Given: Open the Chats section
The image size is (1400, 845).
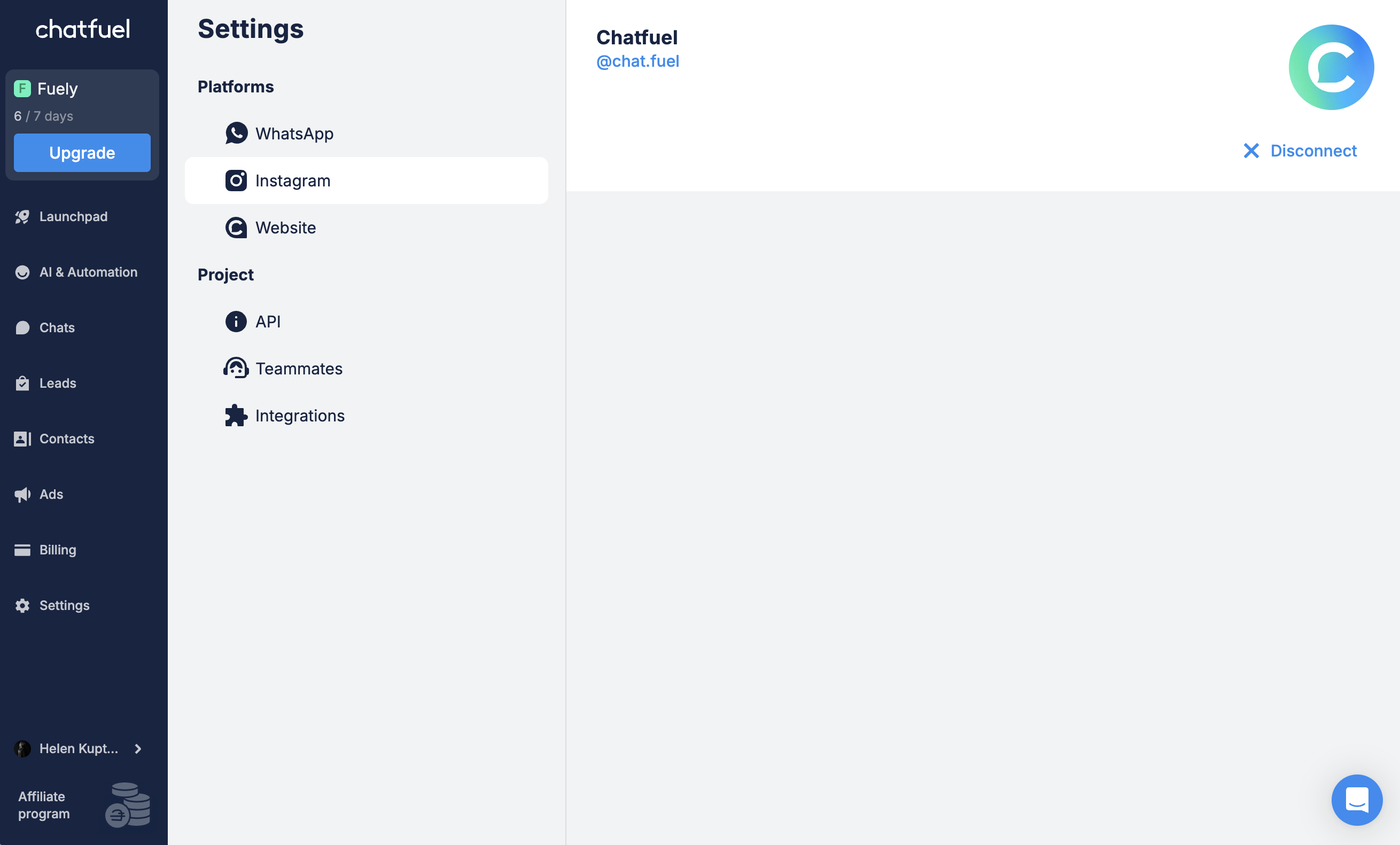Looking at the screenshot, I should click(57, 327).
